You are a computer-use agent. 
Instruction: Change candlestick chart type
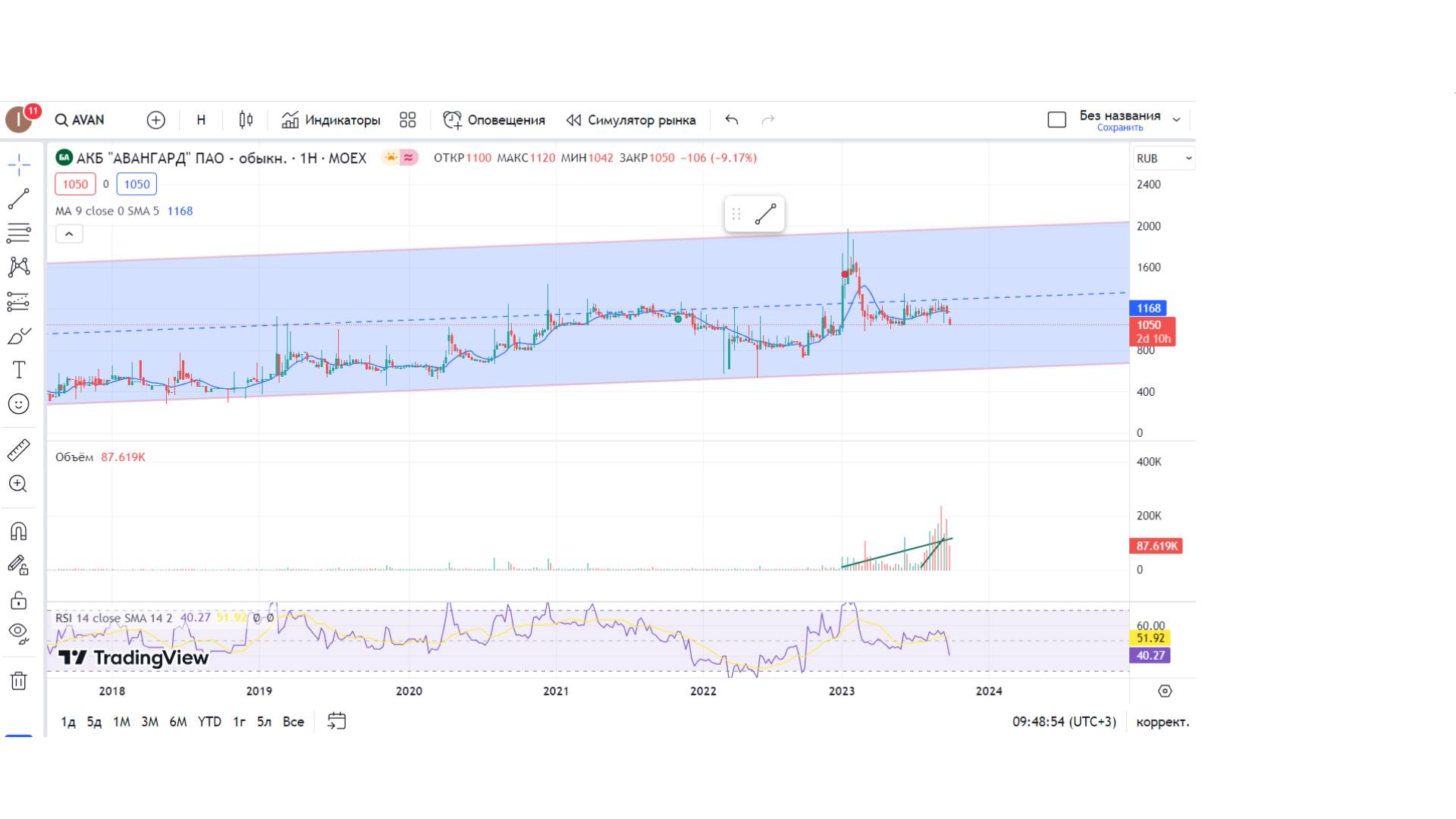tap(246, 120)
